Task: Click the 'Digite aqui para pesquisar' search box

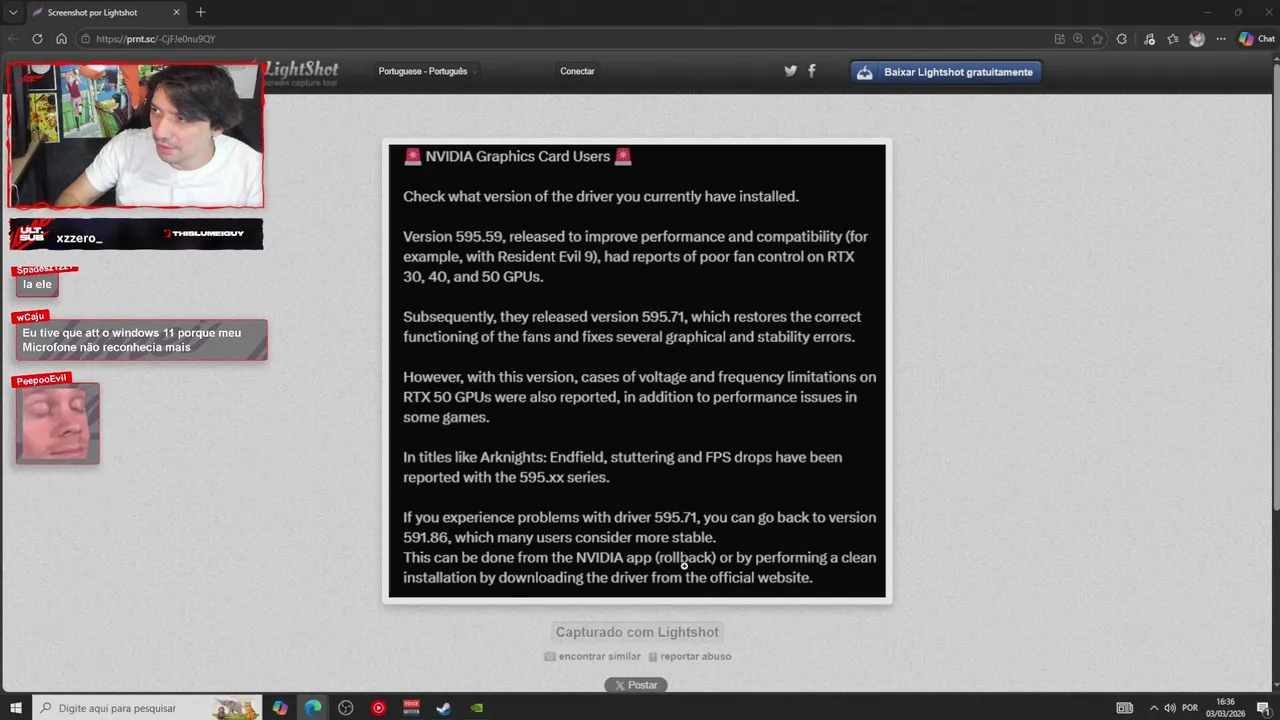Action: click(x=148, y=708)
